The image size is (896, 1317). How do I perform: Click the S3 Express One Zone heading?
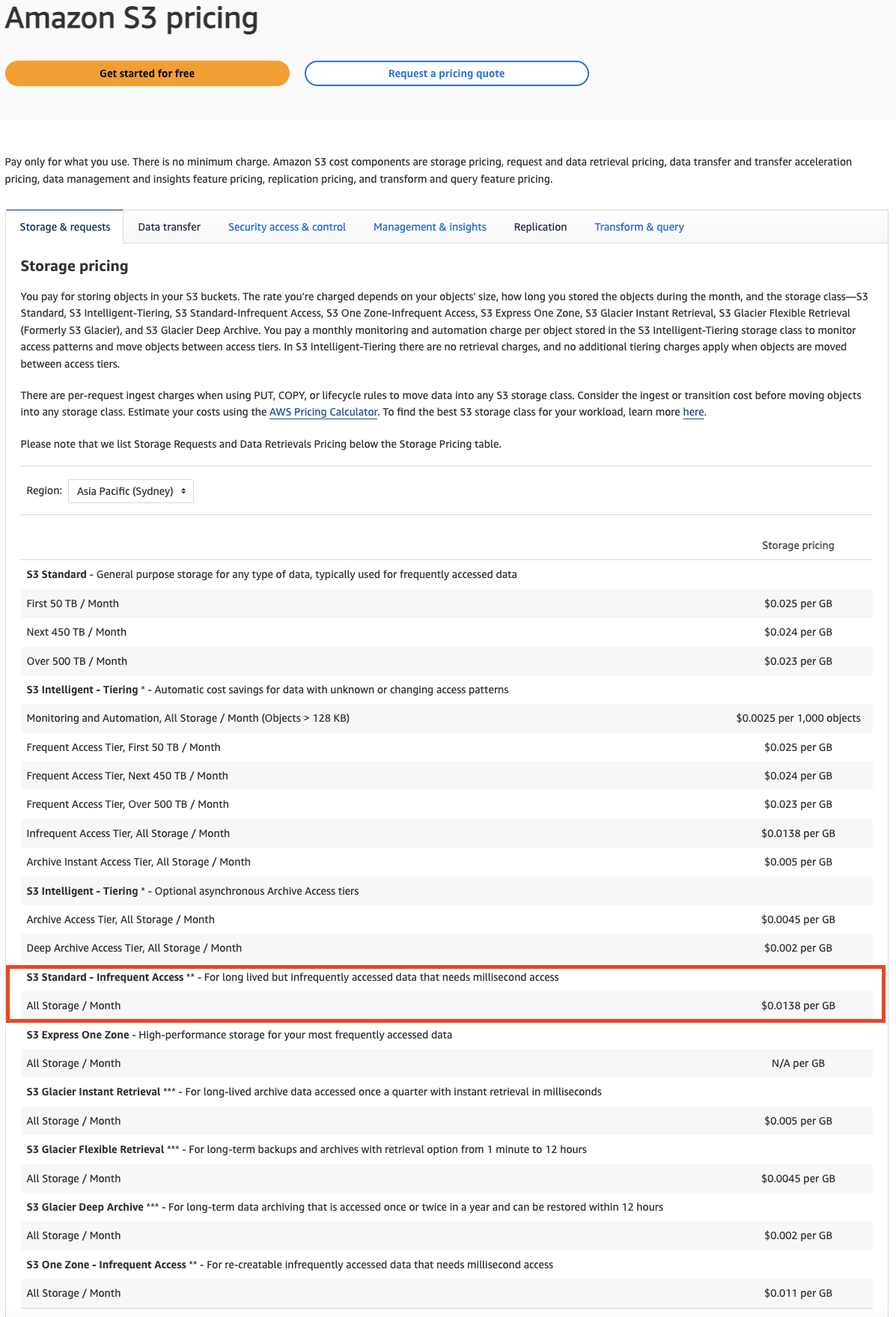click(240, 1035)
